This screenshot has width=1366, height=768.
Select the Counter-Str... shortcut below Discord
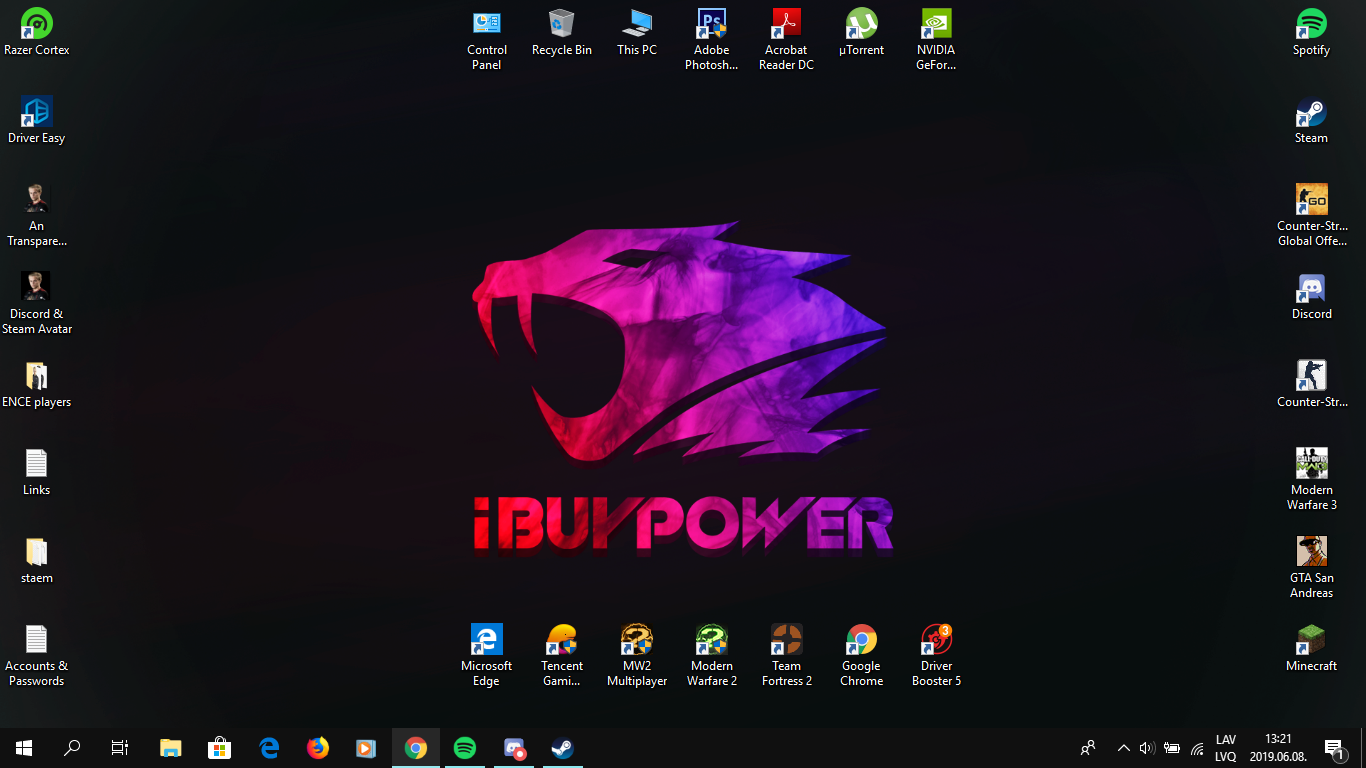tap(1311, 384)
